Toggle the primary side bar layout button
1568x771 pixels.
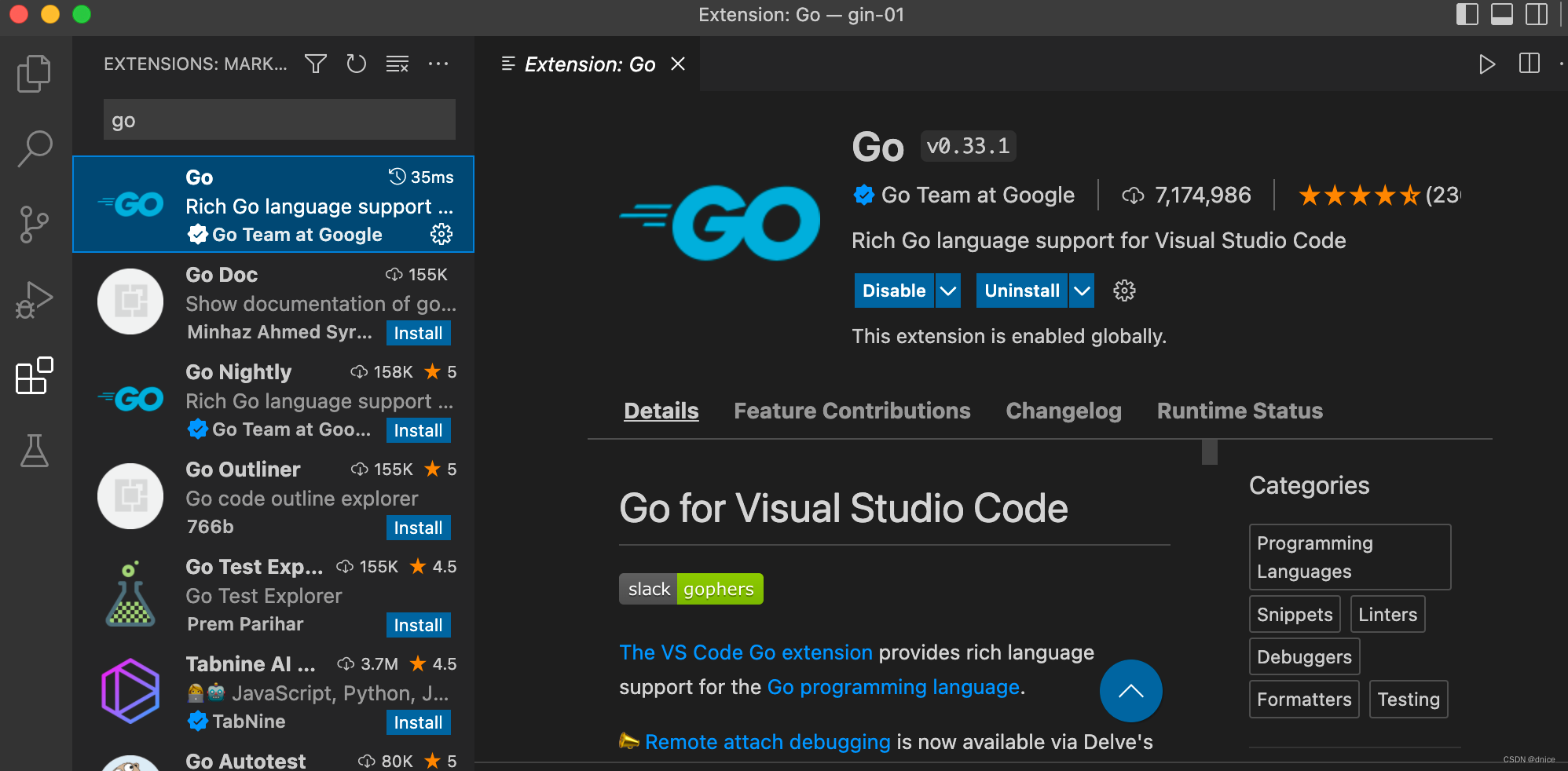tap(1467, 15)
